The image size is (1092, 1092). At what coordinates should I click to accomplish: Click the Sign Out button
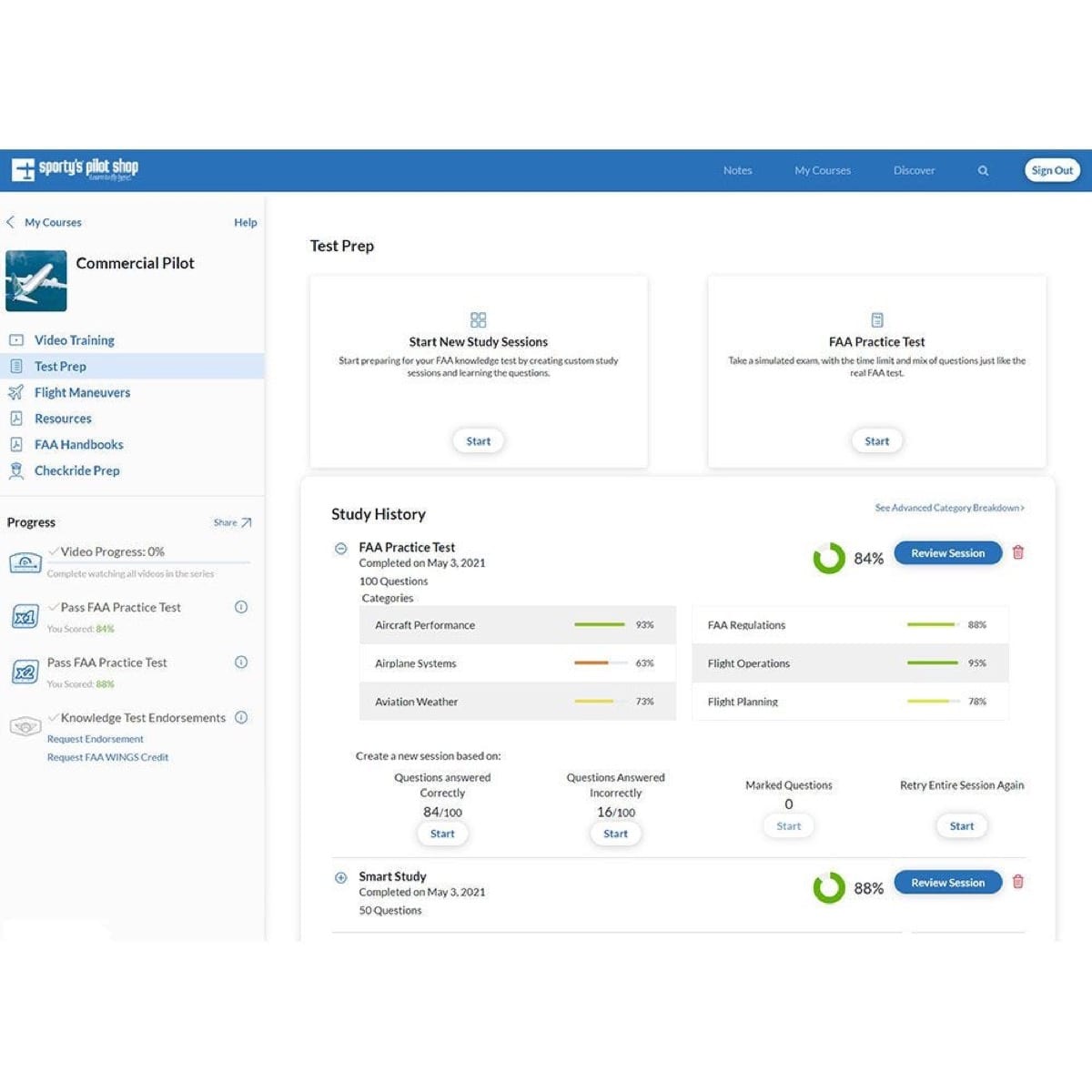click(1052, 170)
